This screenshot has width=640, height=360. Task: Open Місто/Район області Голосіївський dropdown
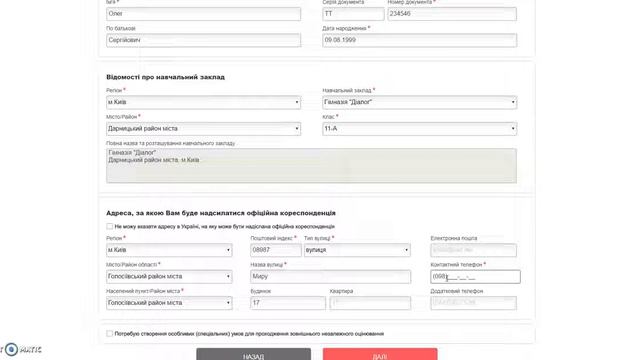pos(169,276)
